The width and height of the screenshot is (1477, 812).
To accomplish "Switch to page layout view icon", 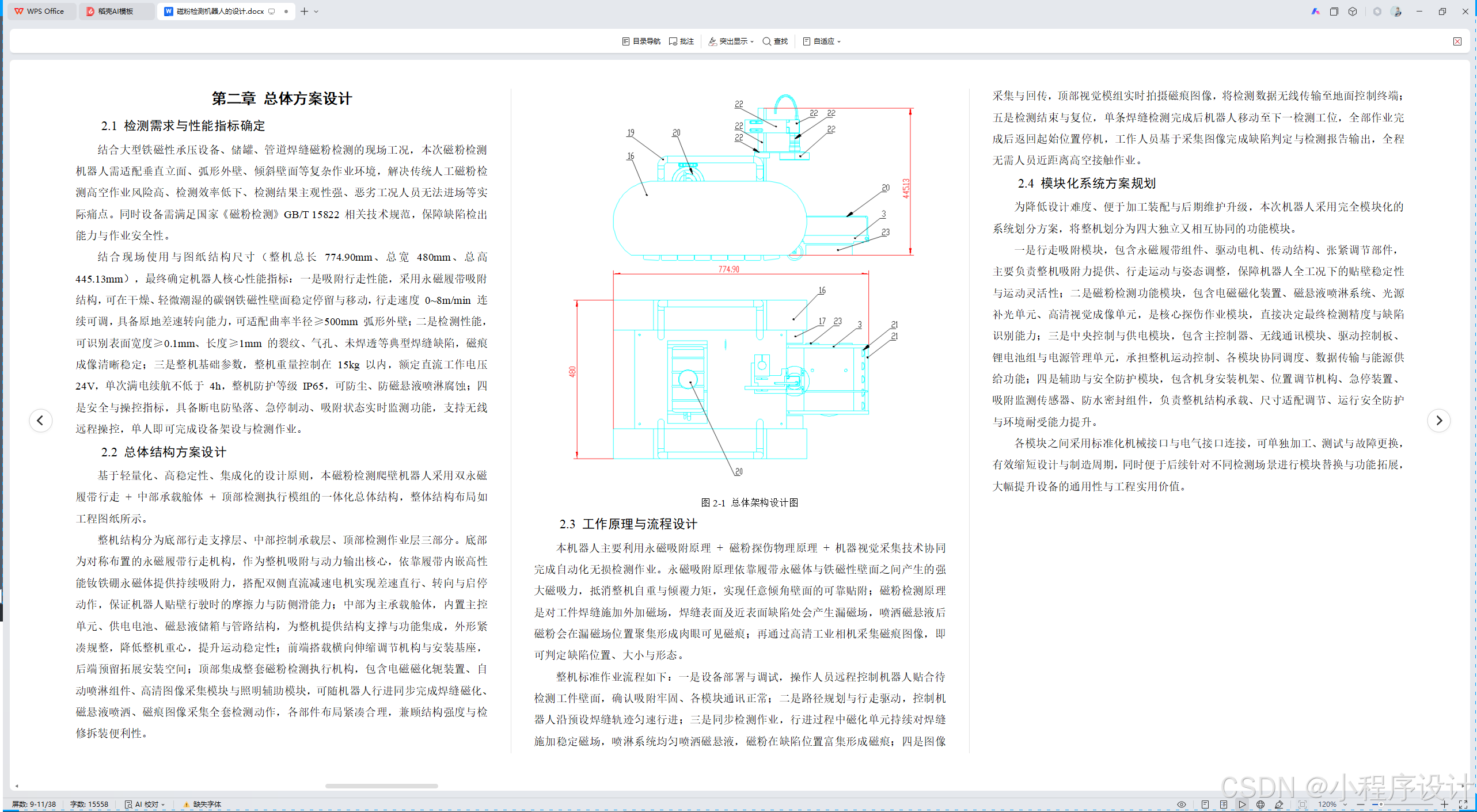I will (x=1205, y=805).
